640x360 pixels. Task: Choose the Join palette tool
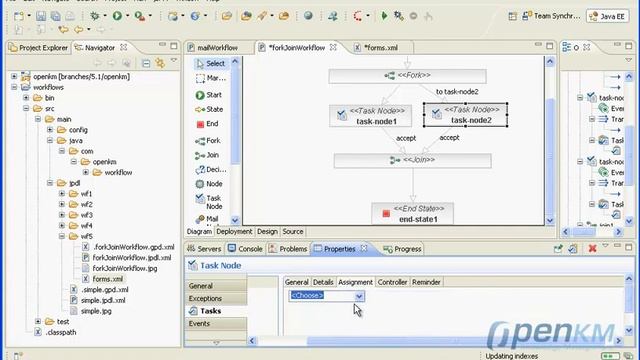coord(207,155)
